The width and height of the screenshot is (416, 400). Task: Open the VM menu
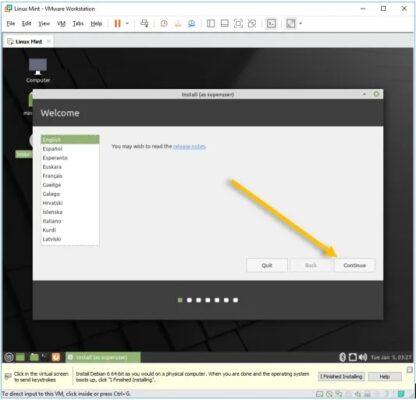(x=61, y=23)
